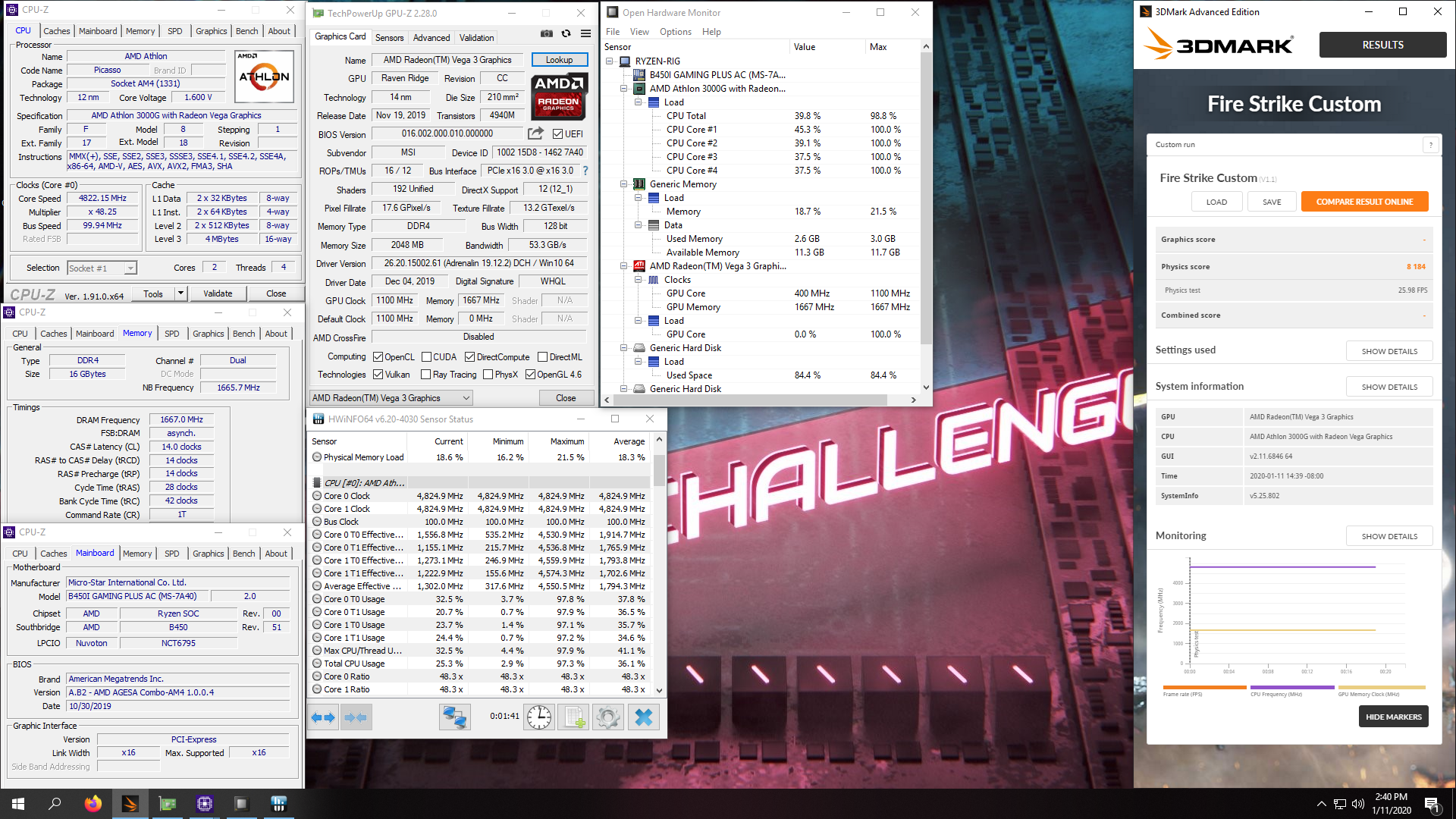1456x819 pixels.
Task: Open Windows search from taskbar
Action: 55,804
